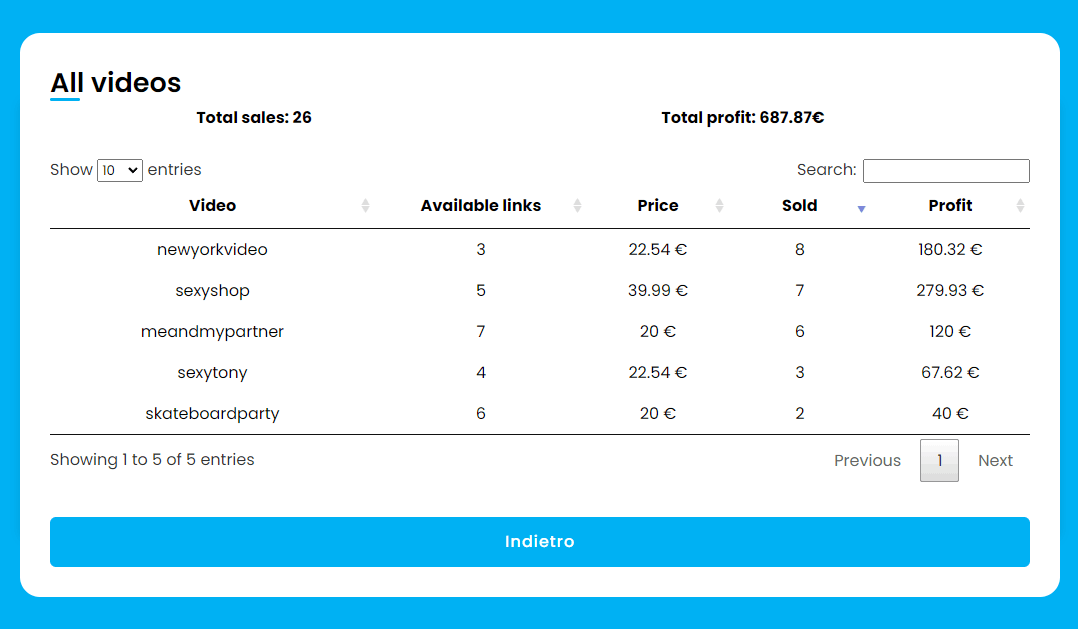Go to the Previous page
The width and height of the screenshot is (1078, 629).
click(x=867, y=461)
